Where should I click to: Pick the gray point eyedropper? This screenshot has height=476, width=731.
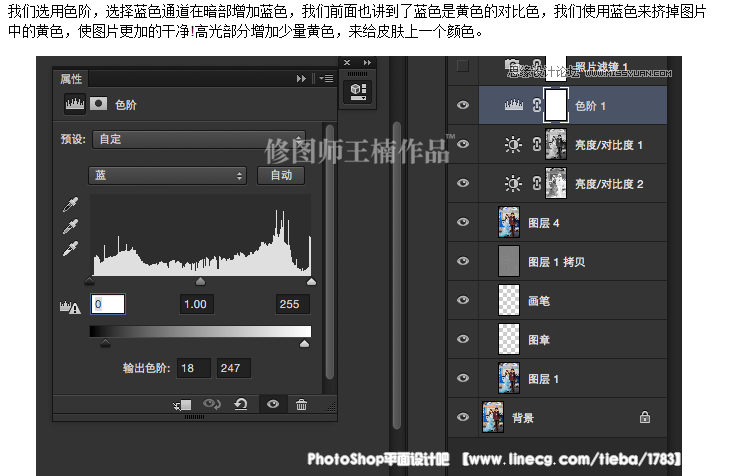point(70,226)
